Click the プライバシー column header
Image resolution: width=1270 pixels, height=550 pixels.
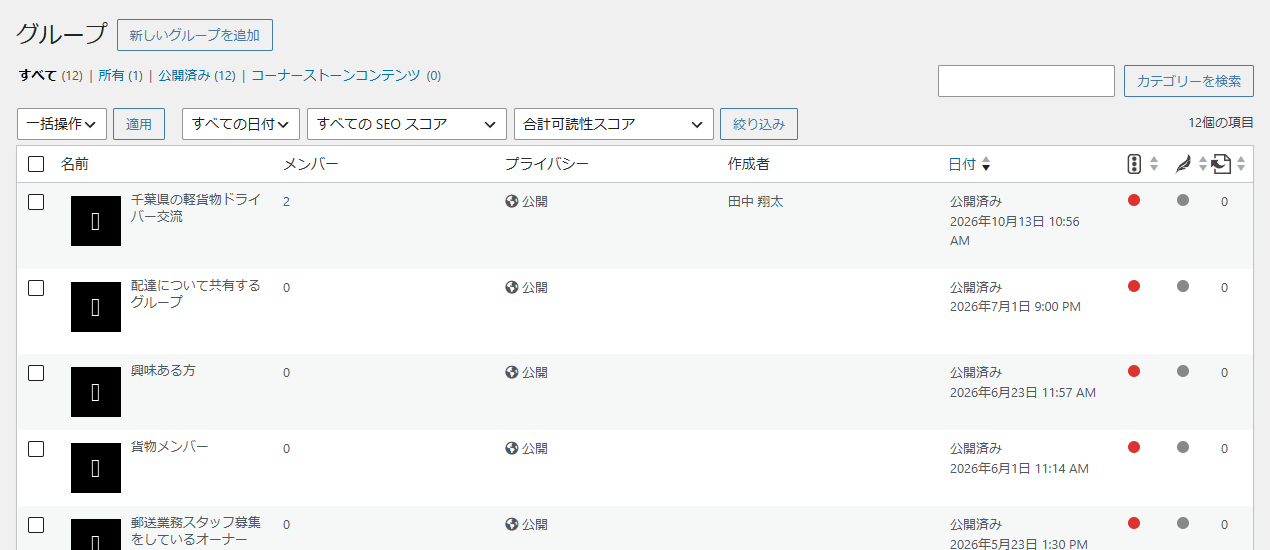tap(547, 164)
